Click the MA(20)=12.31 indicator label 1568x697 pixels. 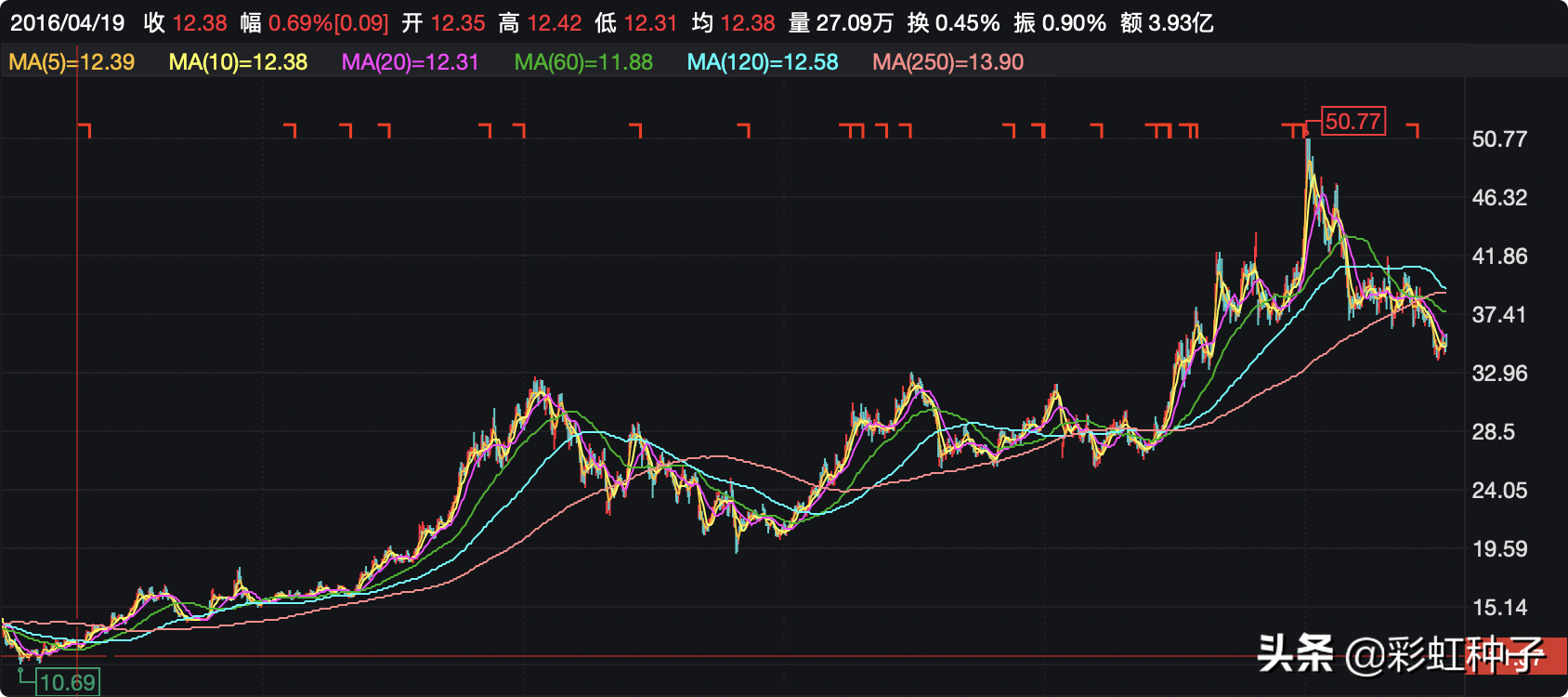pyautogui.click(x=411, y=62)
